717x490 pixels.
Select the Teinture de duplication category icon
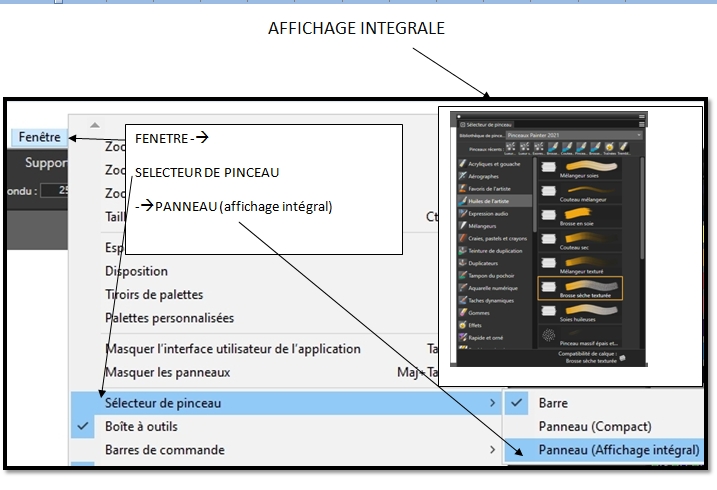463,250
